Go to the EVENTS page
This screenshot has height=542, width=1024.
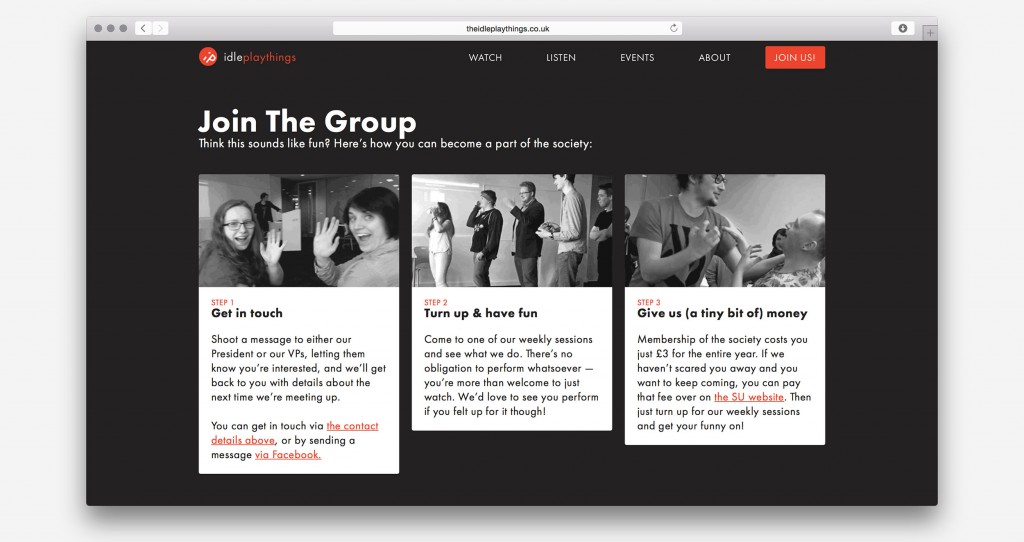(x=637, y=57)
